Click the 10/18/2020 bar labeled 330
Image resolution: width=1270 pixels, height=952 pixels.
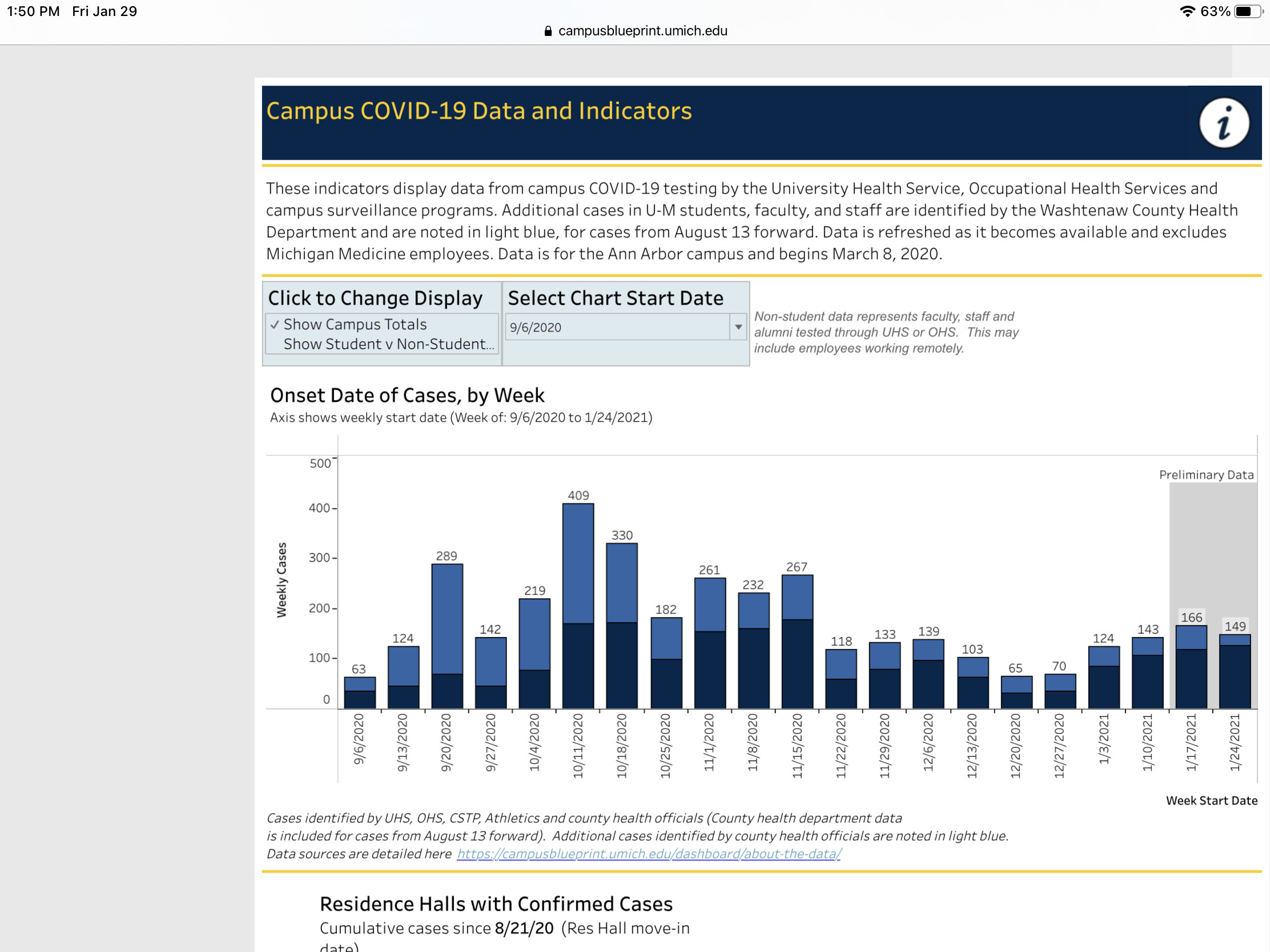pos(622,626)
